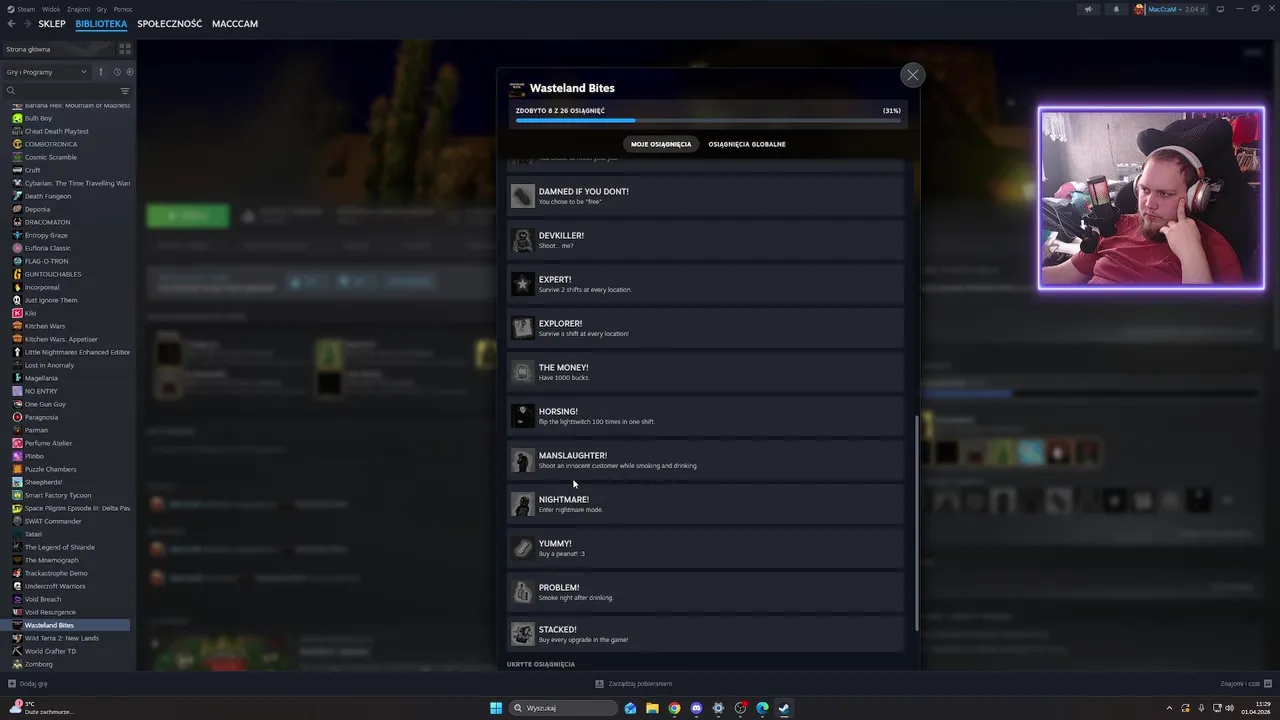Show hidden system tray icons

click(1169, 708)
